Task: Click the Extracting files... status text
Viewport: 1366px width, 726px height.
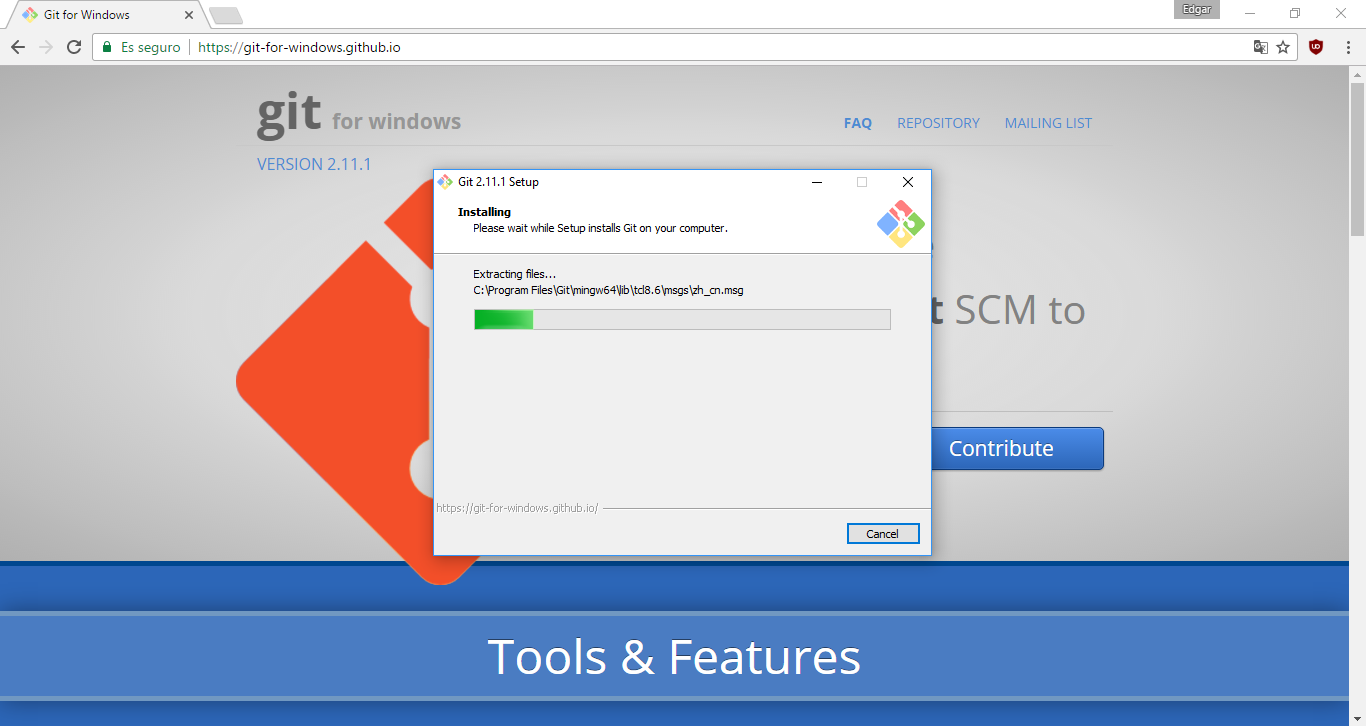Action: pyautogui.click(x=514, y=274)
